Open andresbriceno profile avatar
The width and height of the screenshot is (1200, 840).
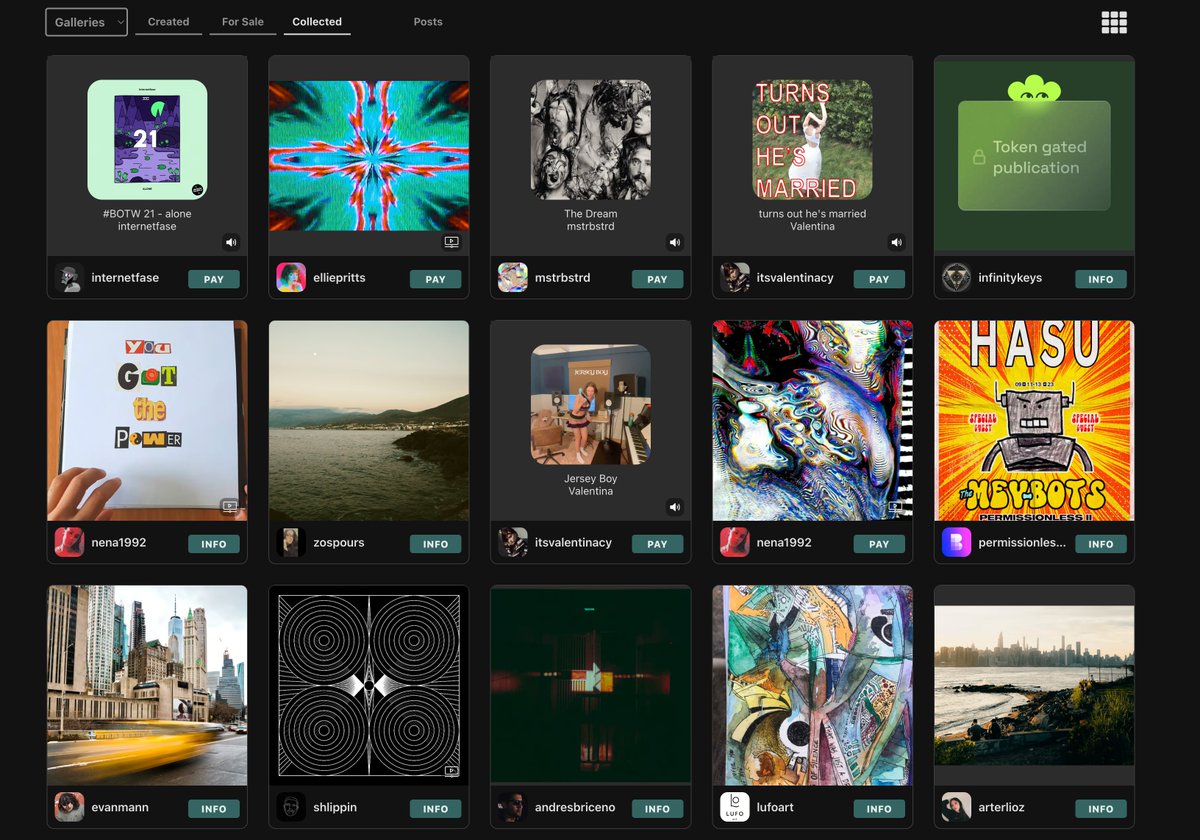pos(513,807)
